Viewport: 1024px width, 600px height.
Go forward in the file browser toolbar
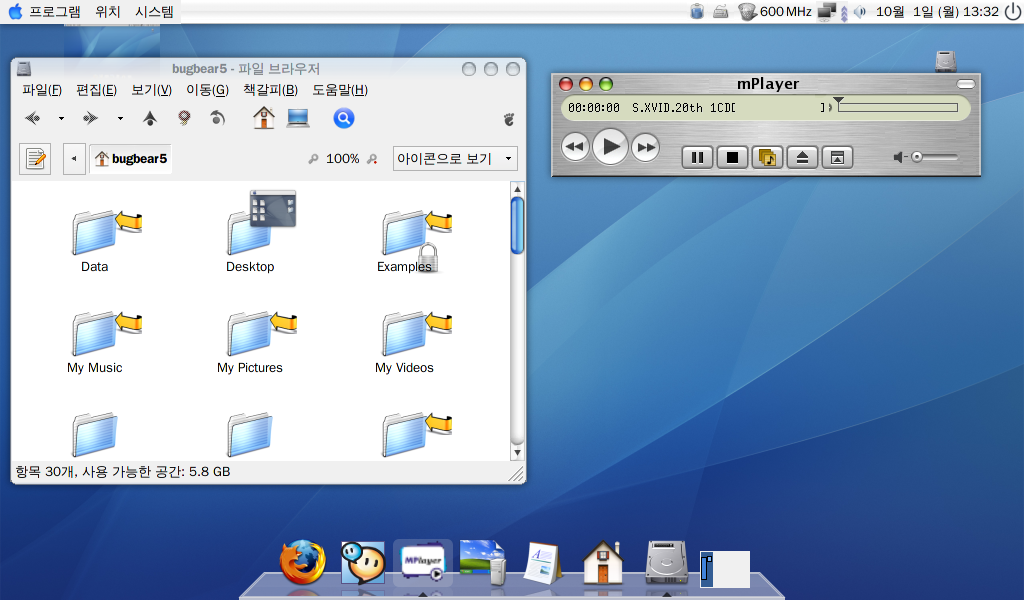(x=90, y=118)
